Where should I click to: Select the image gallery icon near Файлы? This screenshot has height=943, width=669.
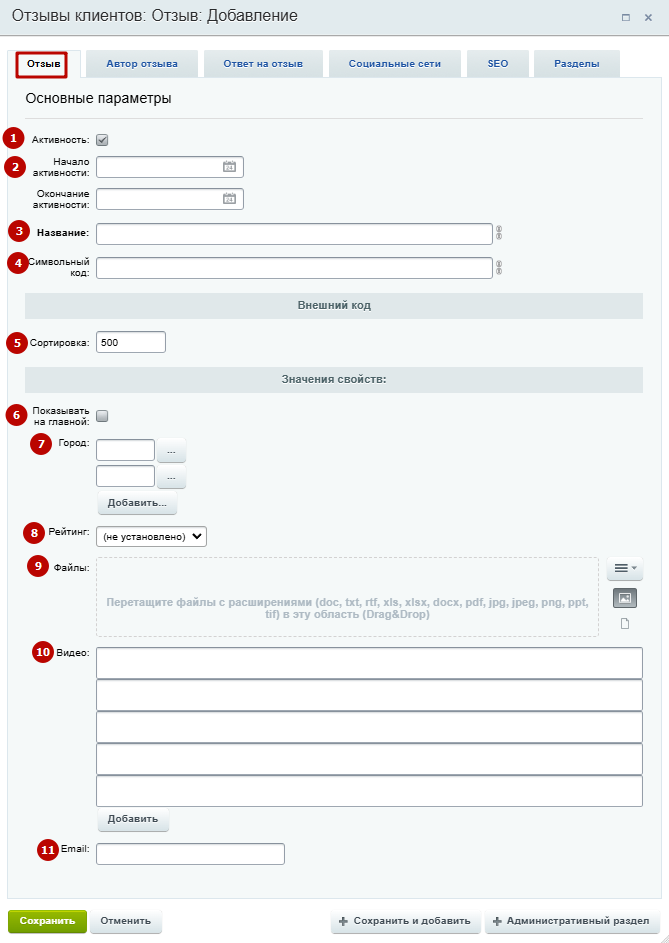tap(624, 598)
